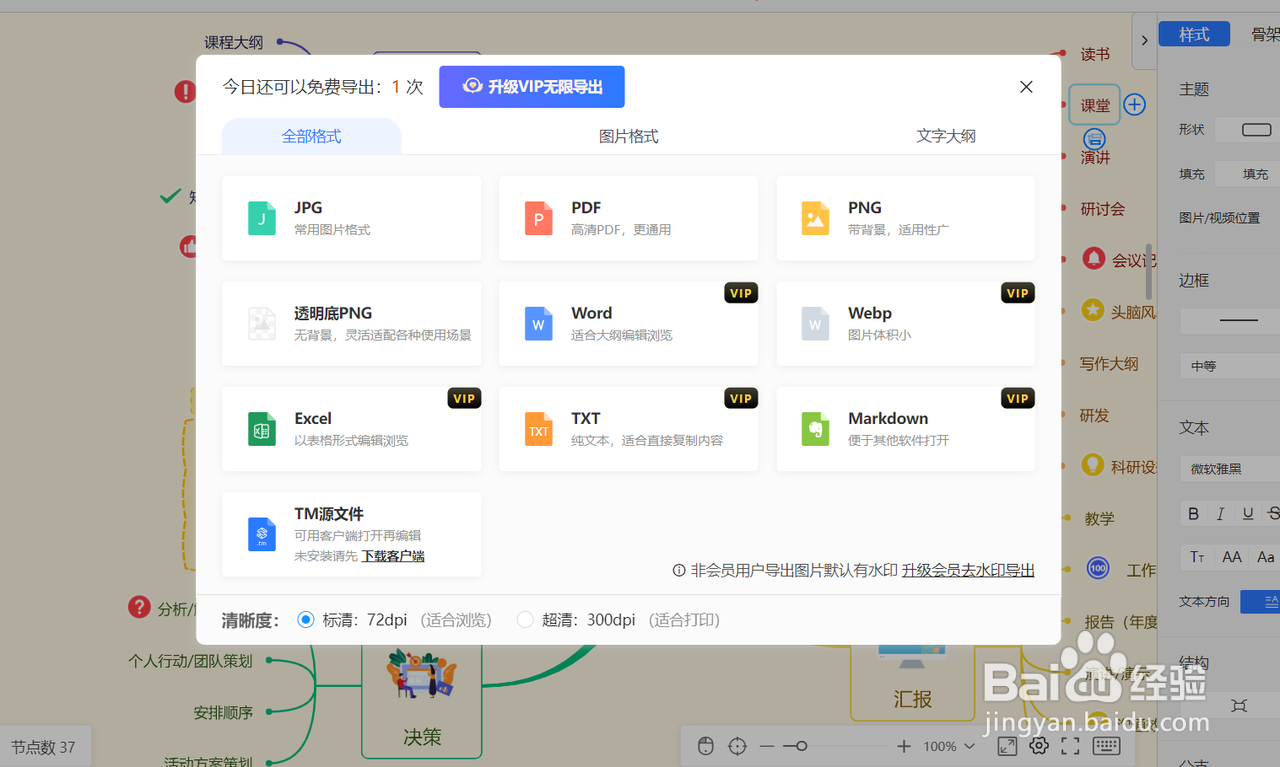The height and width of the screenshot is (767, 1280).
Task: Switch to 全部格式 tab
Action: click(x=311, y=136)
